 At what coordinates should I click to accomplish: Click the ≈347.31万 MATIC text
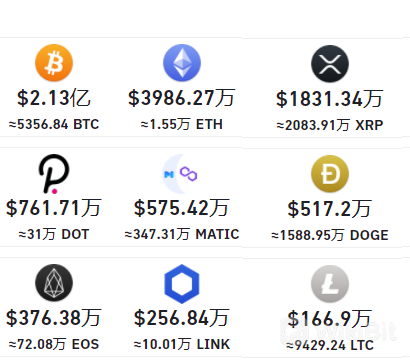click(182, 234)
